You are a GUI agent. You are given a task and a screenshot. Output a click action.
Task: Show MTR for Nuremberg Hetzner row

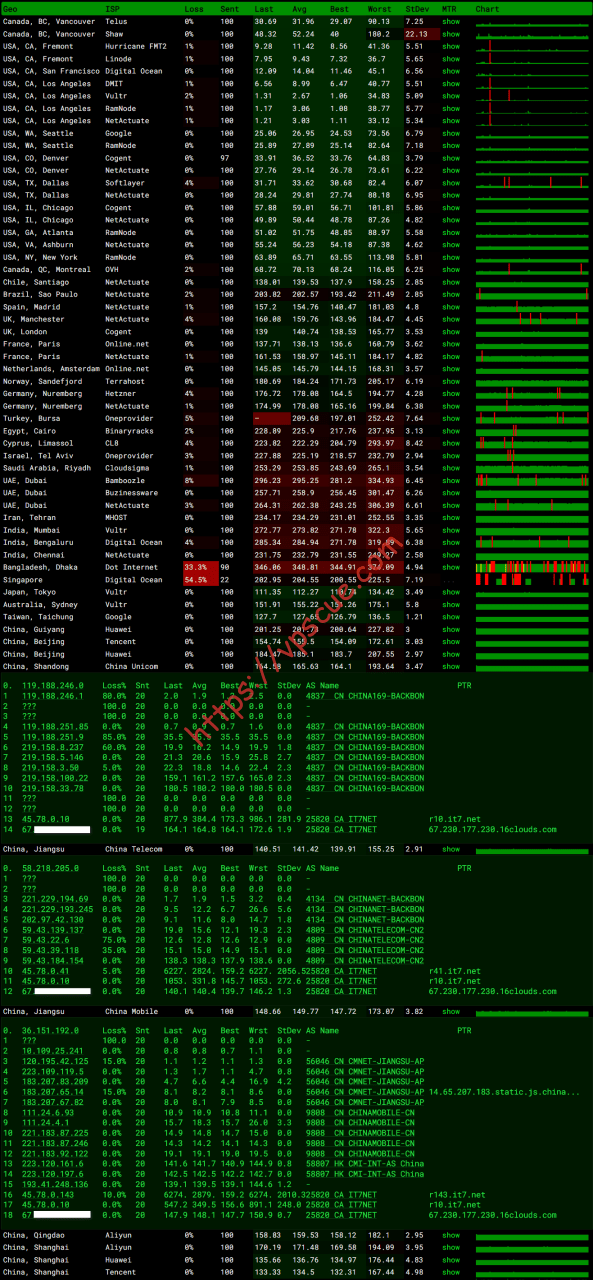click(451, 394)
